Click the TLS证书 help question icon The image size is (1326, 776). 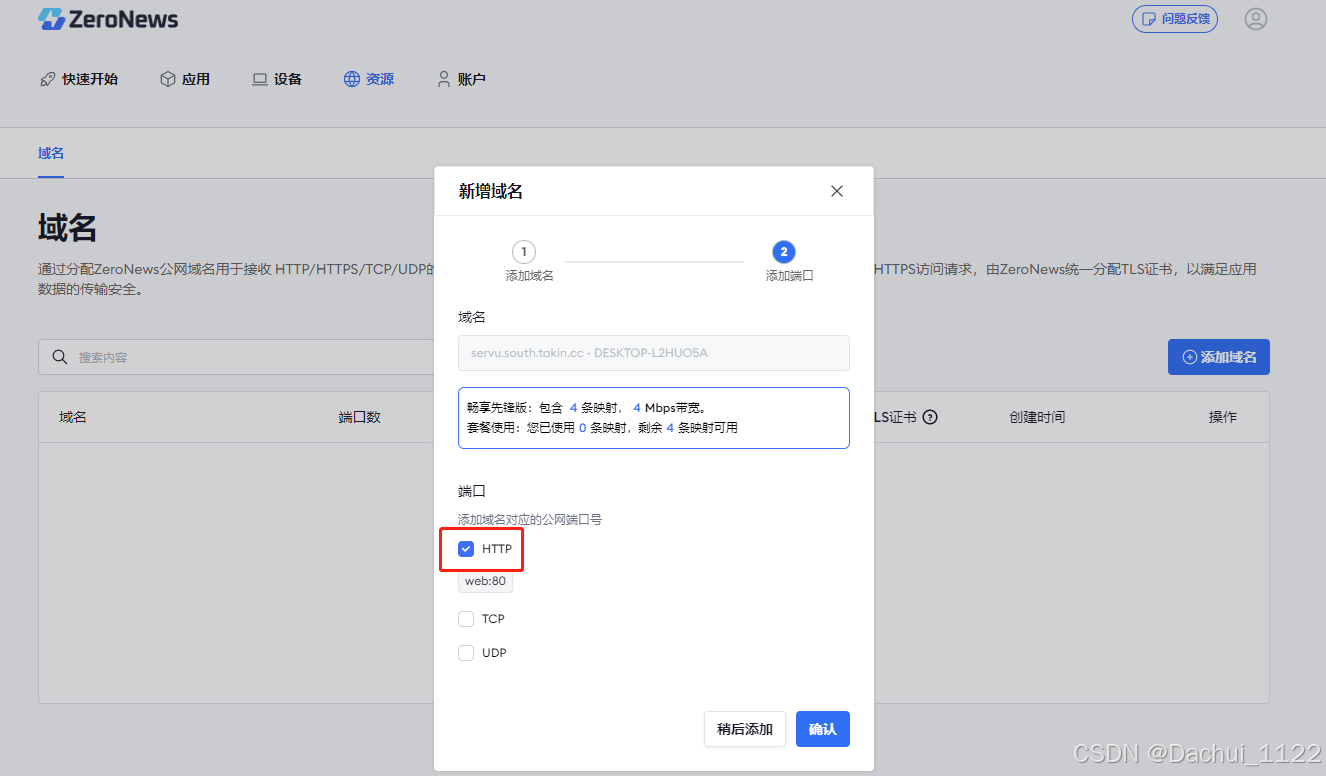(x=930, y=417)
